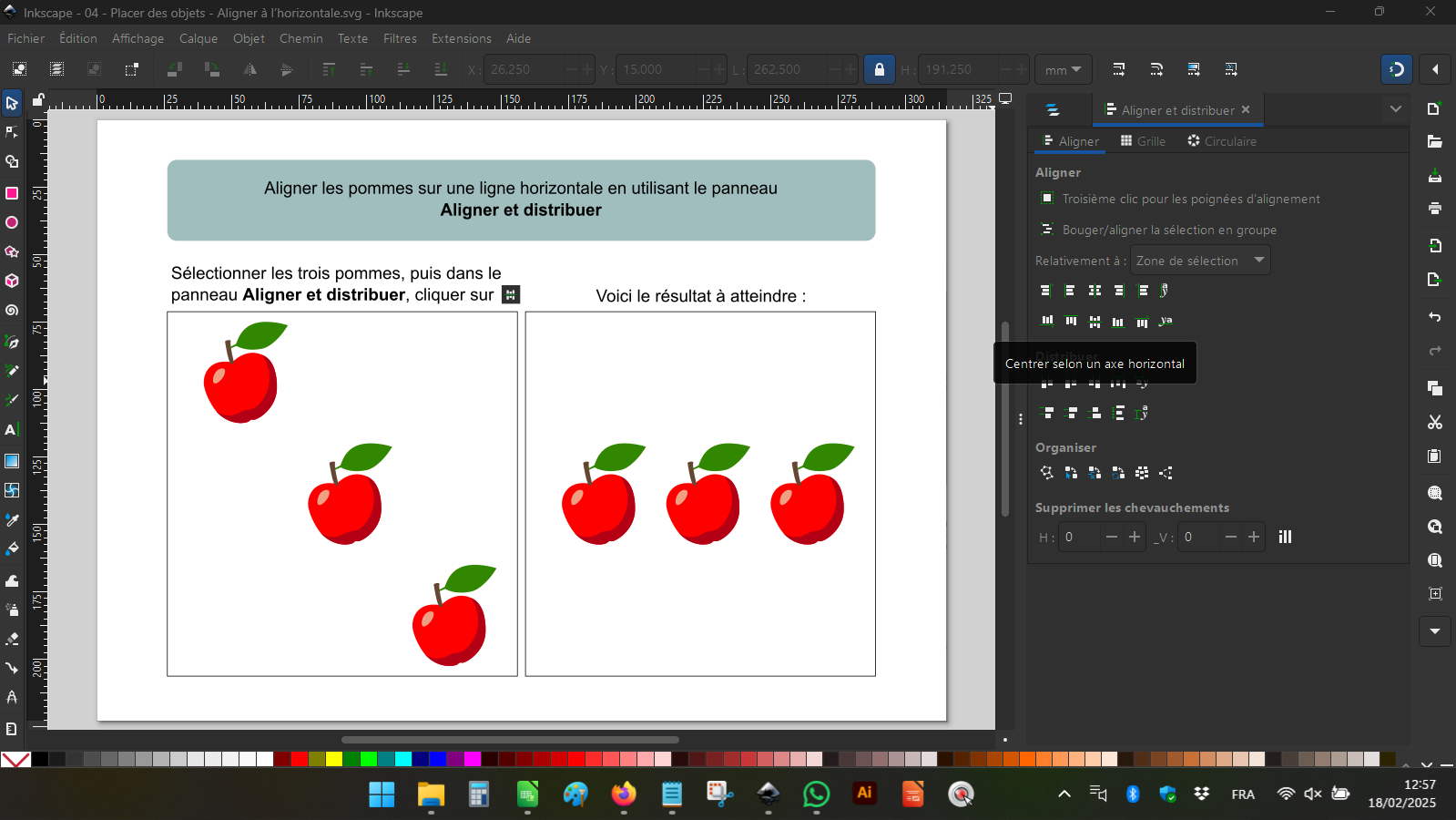
Task: Click align left edges icon
Action: tap(1070, 291)
